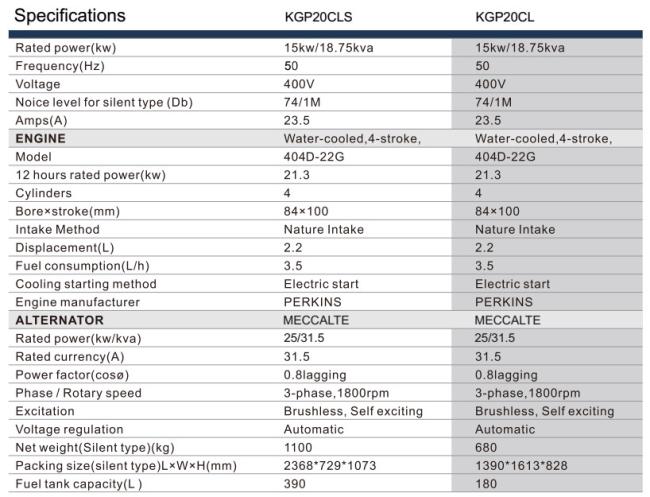Click the 1100 net weight value
650x497 pixels.
tap(298, 448)
